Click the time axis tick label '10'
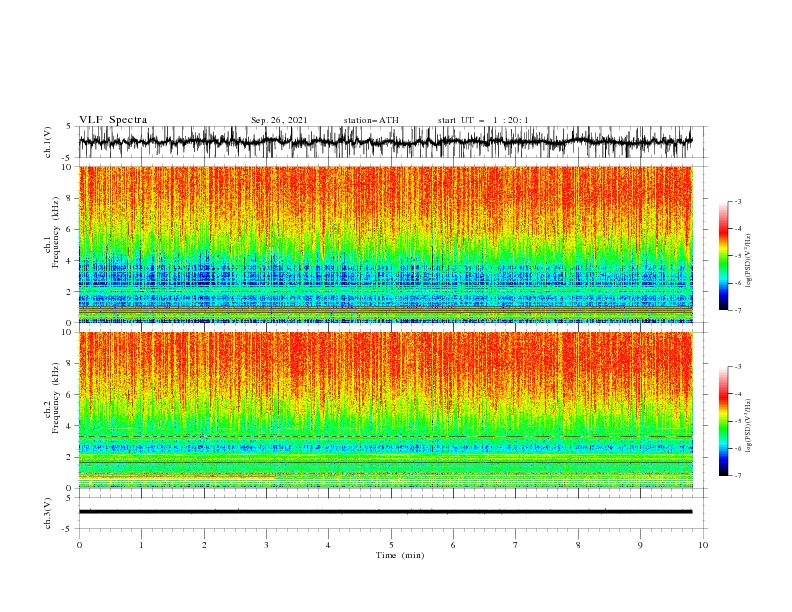The width and height of the screenshot is (792, 612). pyautogui.click(x=703, y=545)
